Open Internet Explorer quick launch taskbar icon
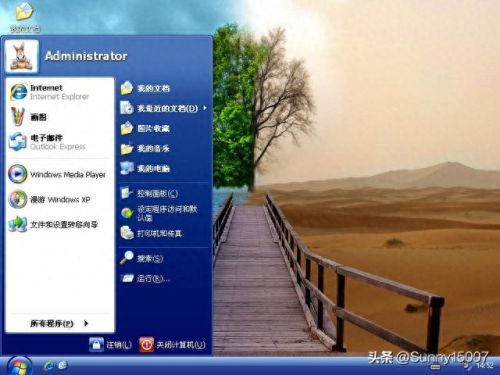500x375 pixels. pos(49,366)
